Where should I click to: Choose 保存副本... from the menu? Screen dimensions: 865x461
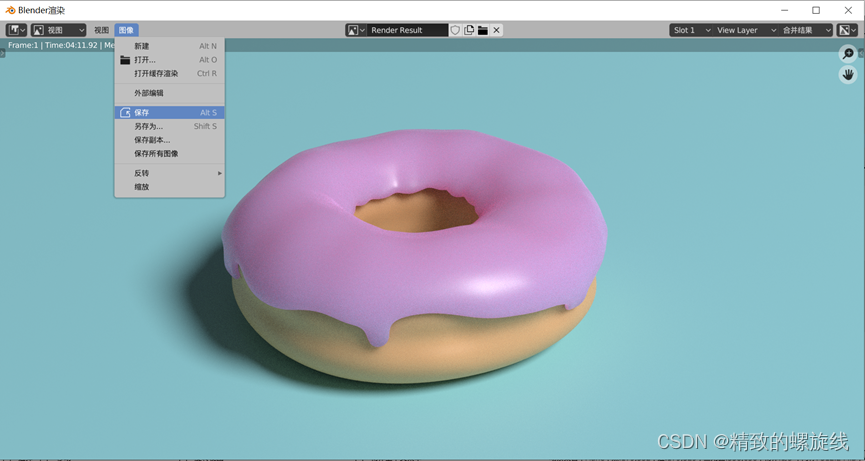click(x=169, y=140)
